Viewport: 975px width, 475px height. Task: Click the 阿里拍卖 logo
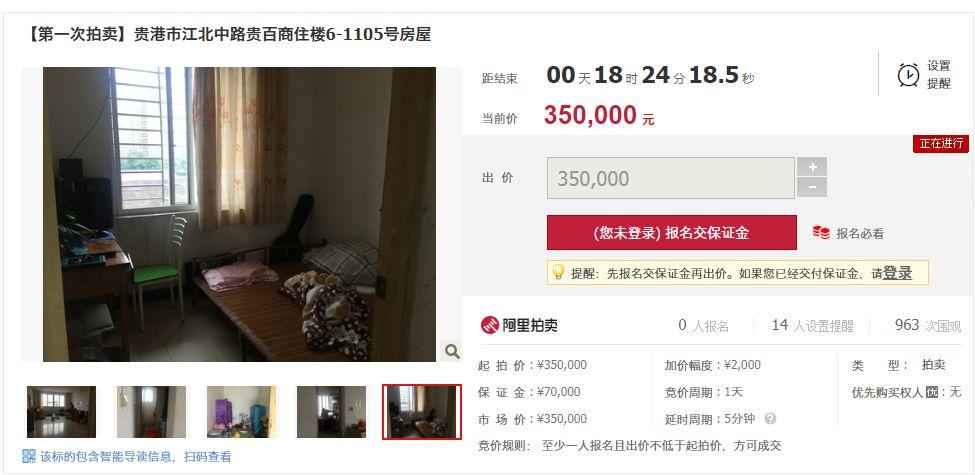(x=519, y=325)
